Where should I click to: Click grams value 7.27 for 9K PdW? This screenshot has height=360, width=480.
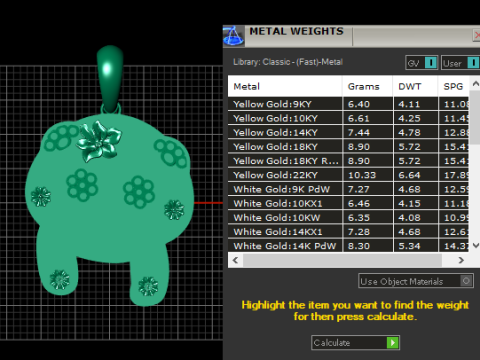pos(359,189)
